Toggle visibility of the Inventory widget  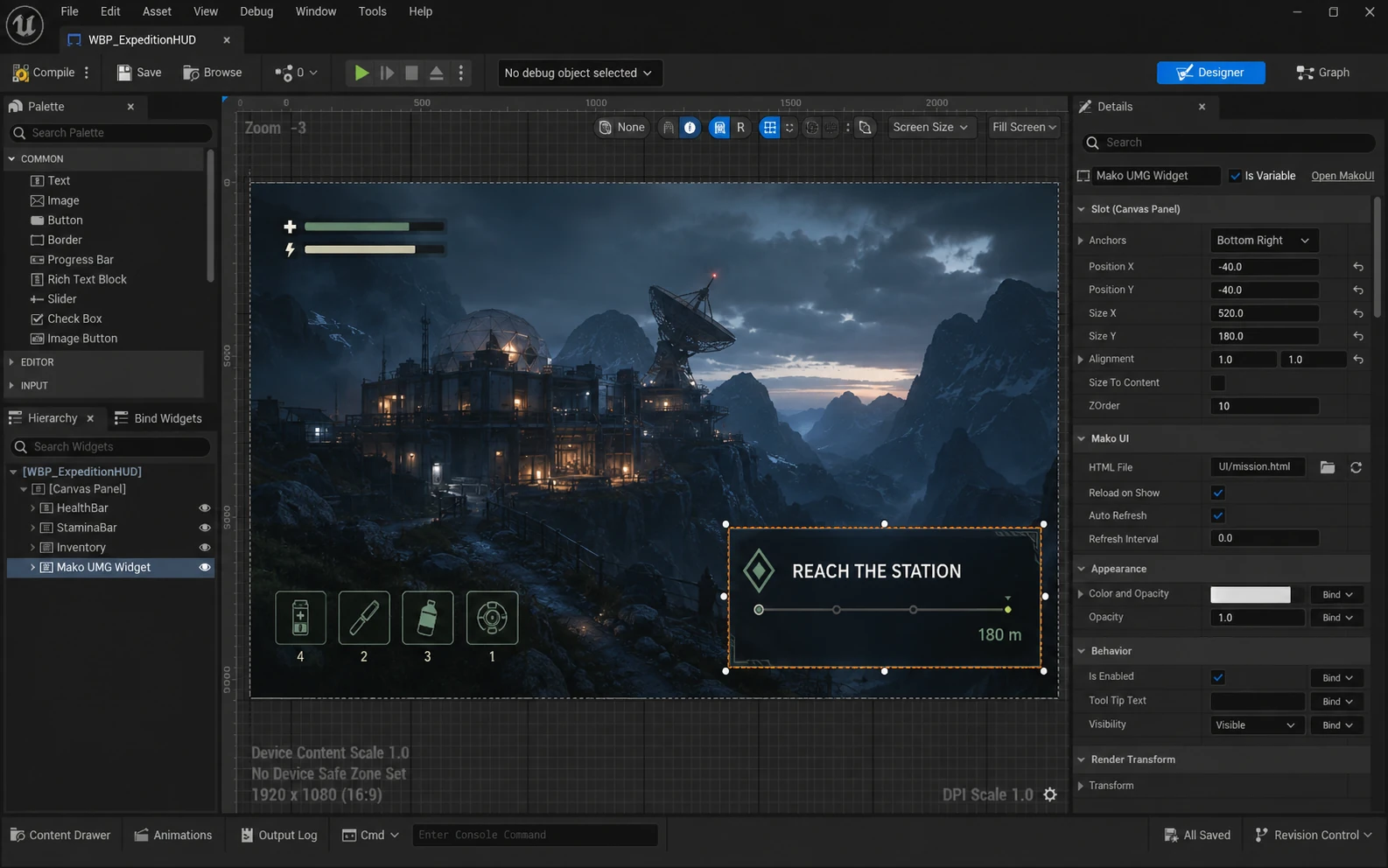pyautogui.click(x=205, y=548)
